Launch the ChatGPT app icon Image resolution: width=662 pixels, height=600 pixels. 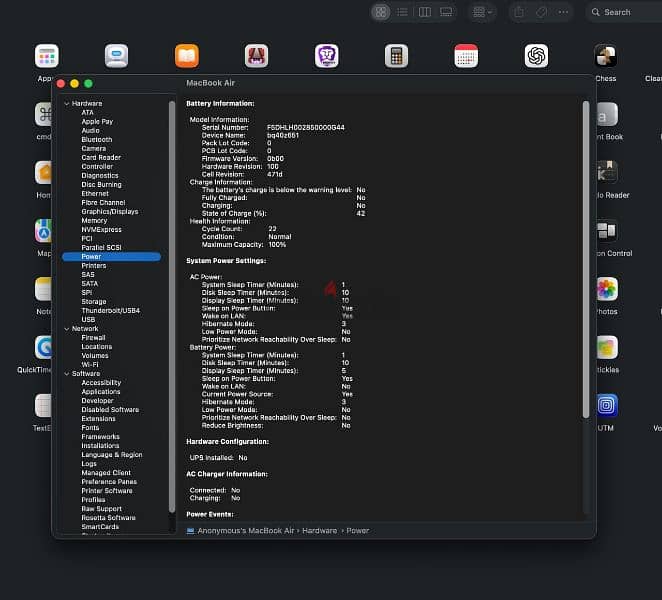[x=536, y=56]
